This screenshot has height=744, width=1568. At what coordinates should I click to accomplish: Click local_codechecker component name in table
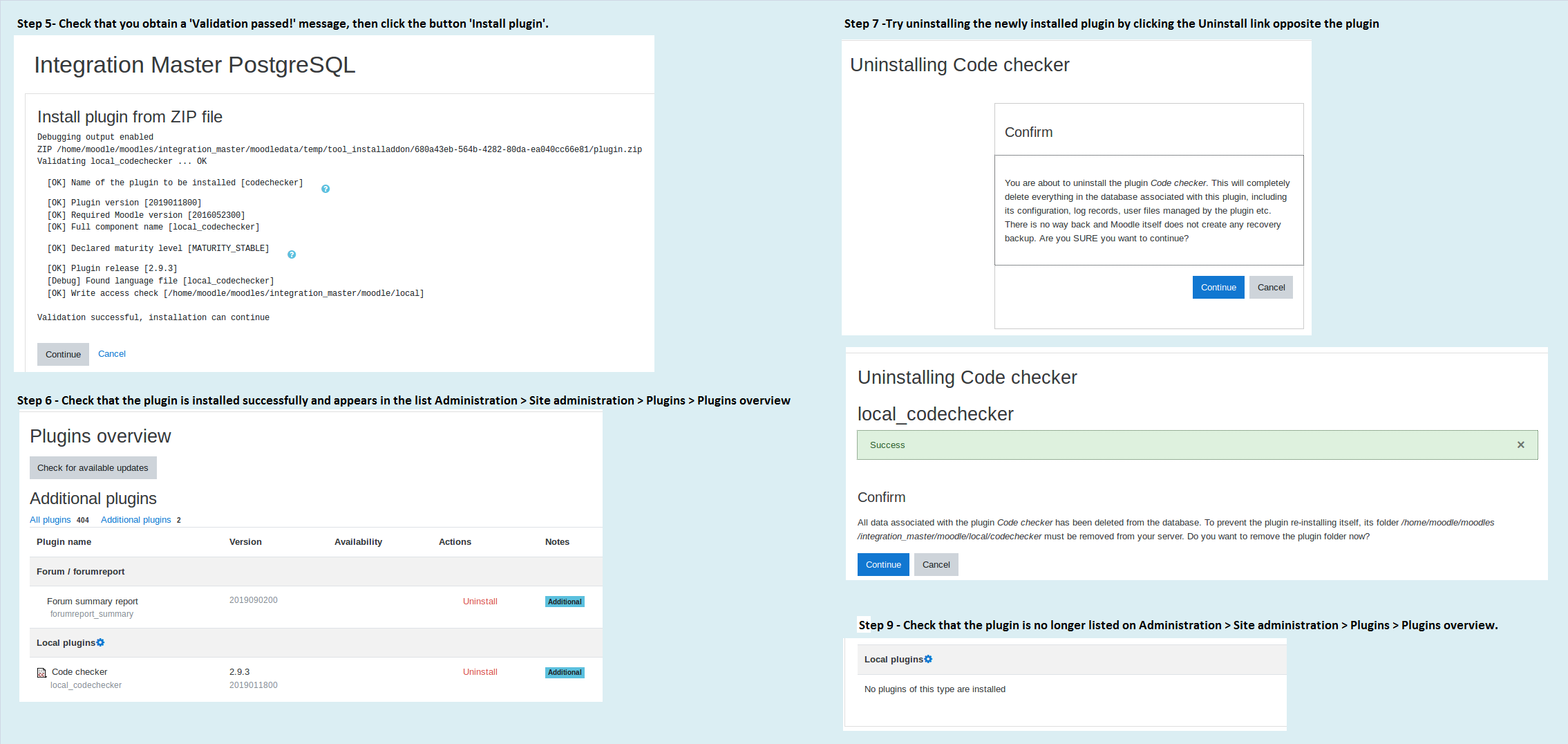click(86, 685)
